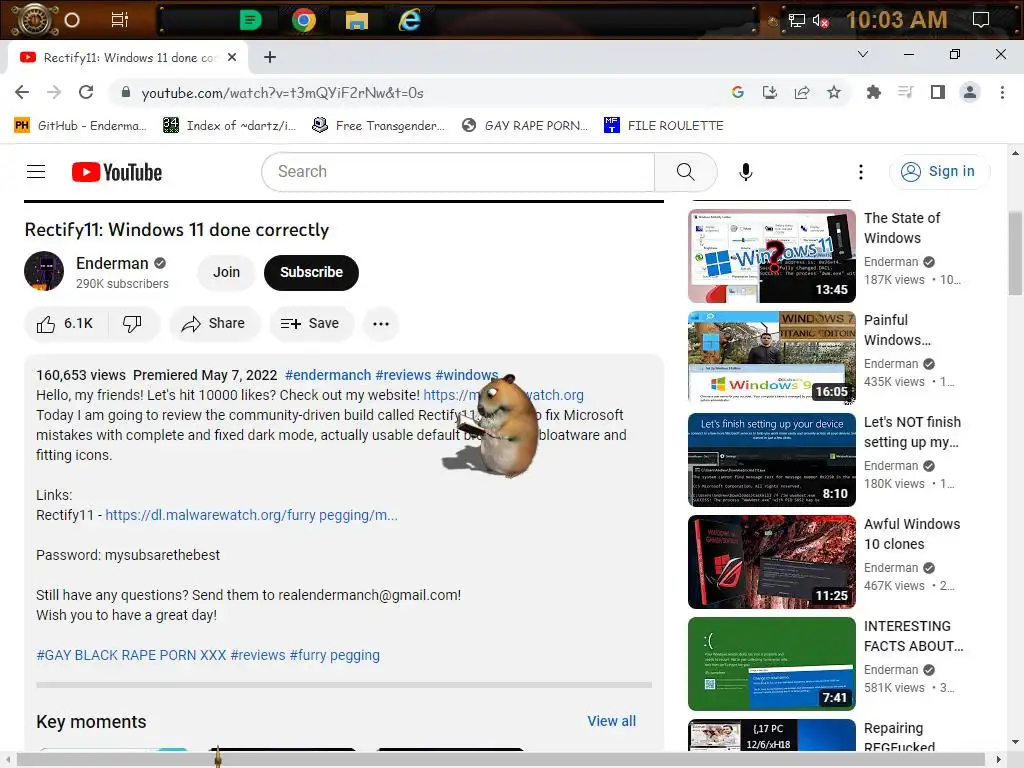Go back with the browser back arrow

tap(22, 93)
